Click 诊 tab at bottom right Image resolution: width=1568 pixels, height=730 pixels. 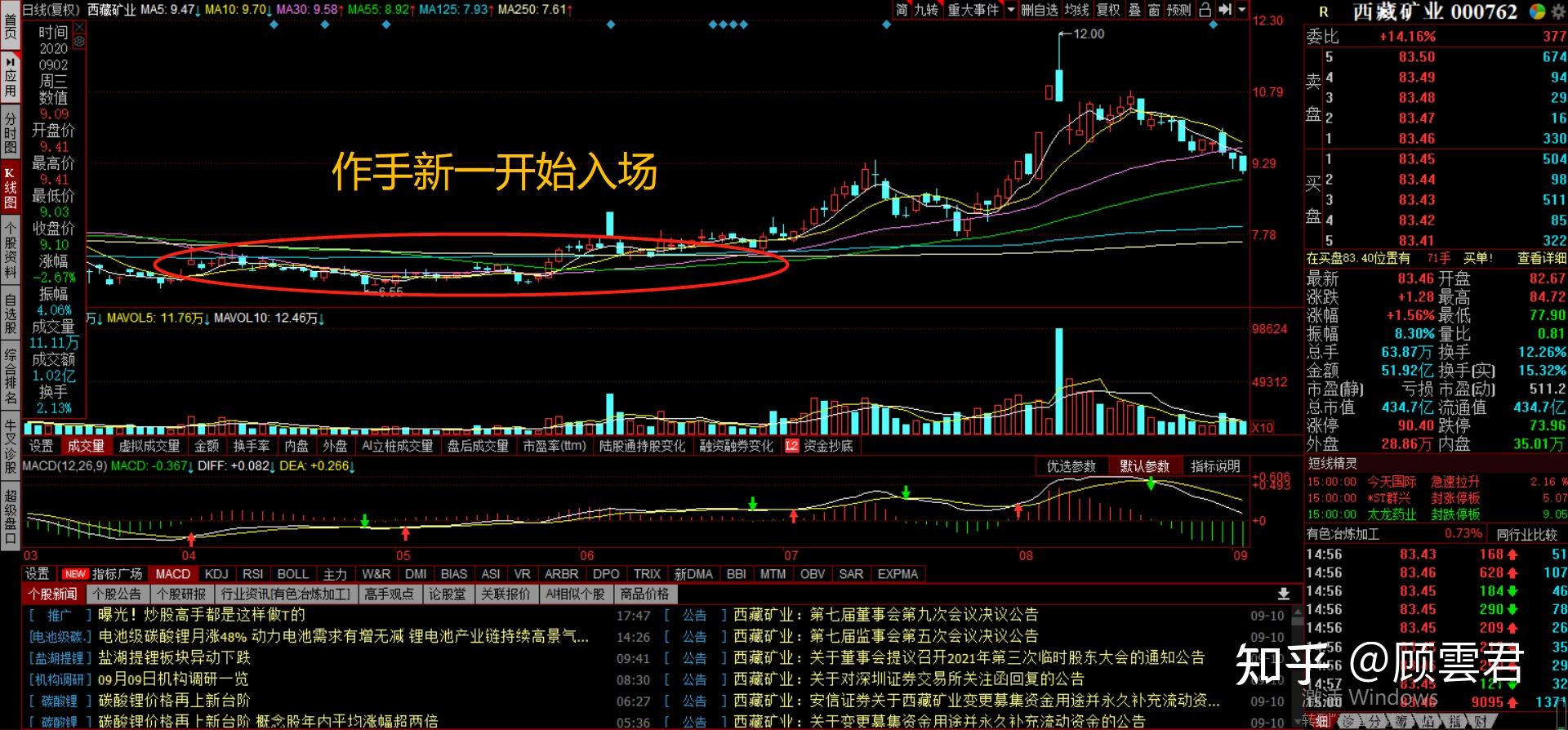pyautogui.click(x=1347, y=723)
